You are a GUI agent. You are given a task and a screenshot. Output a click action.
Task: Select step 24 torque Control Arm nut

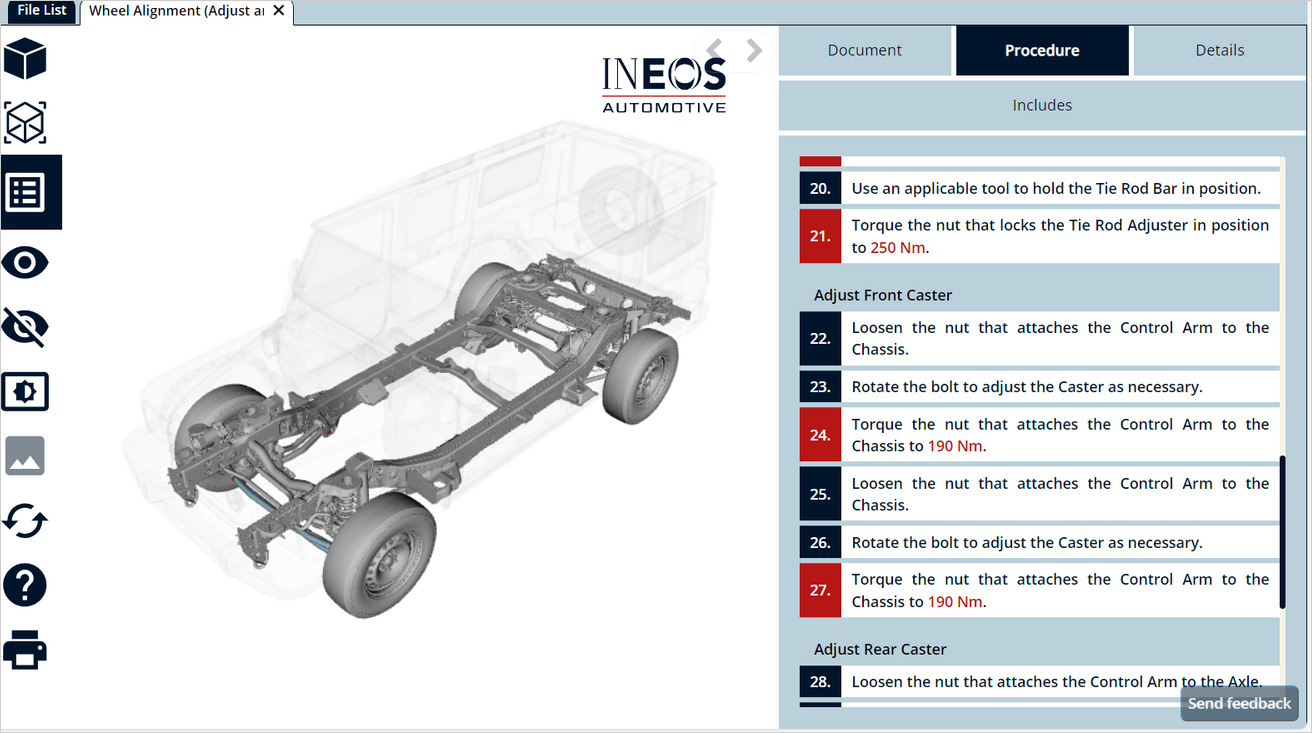[1040, 435]
